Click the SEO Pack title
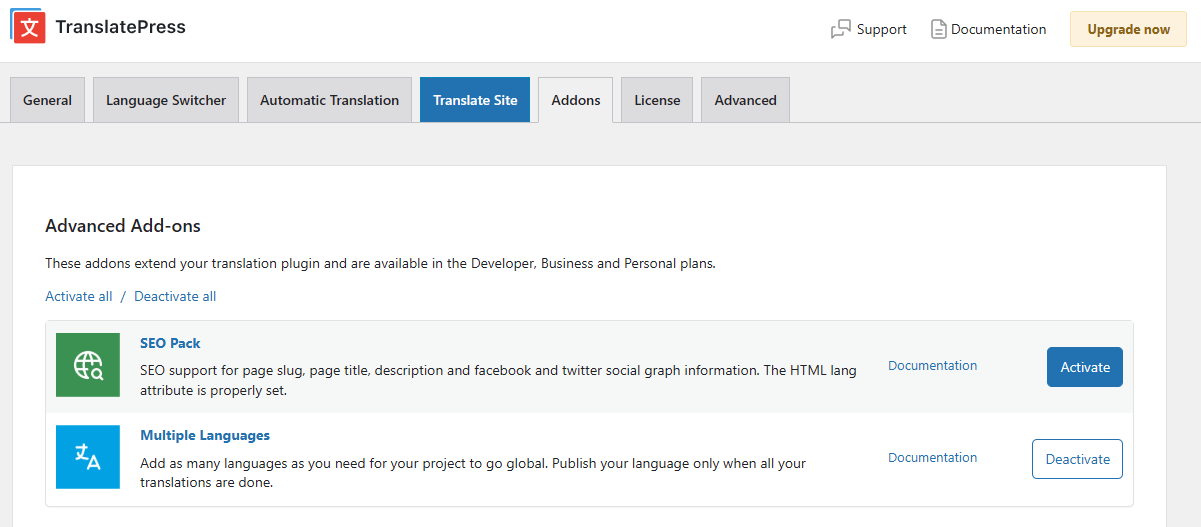The image size is (1201, 527). coord(170,343)
